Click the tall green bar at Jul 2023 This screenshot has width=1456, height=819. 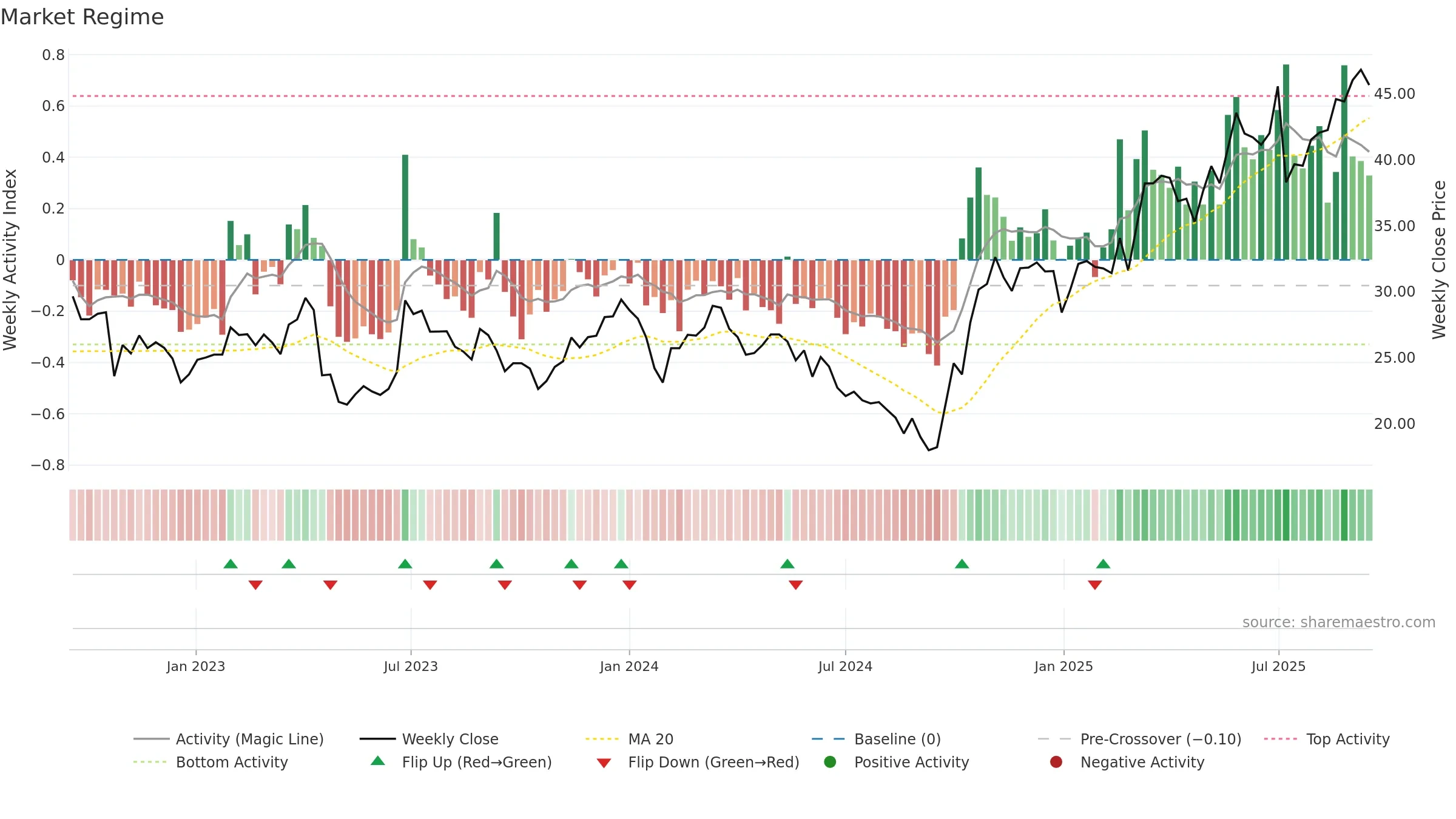405,207
